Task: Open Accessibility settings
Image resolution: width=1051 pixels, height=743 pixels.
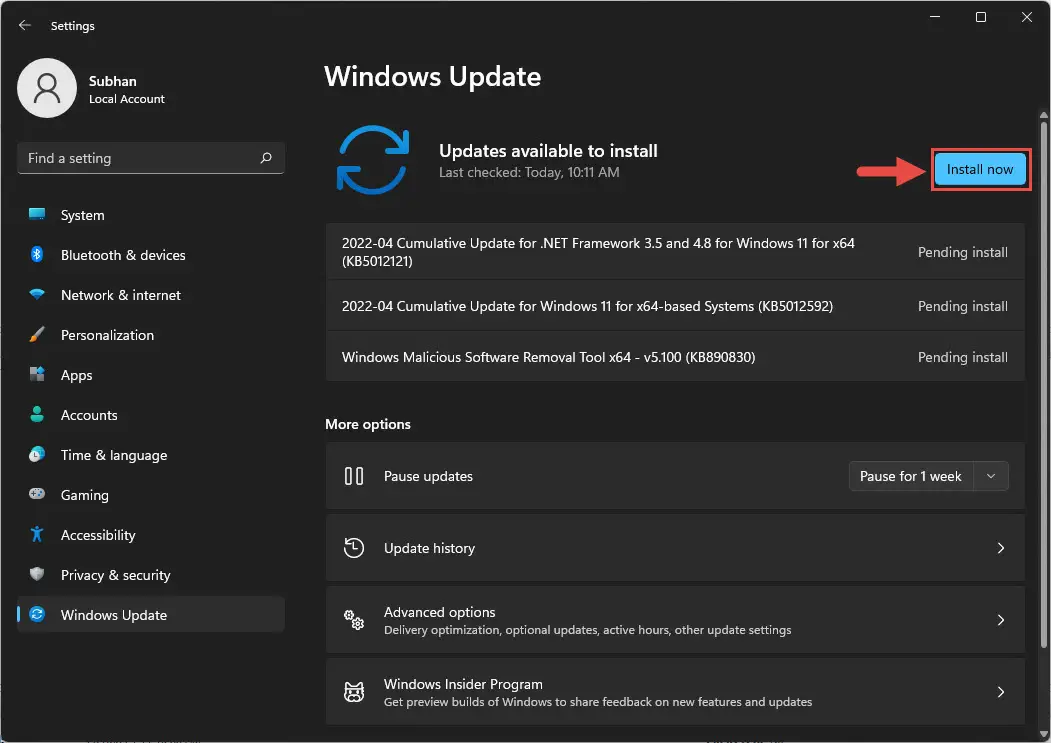Action: (151, 535)
